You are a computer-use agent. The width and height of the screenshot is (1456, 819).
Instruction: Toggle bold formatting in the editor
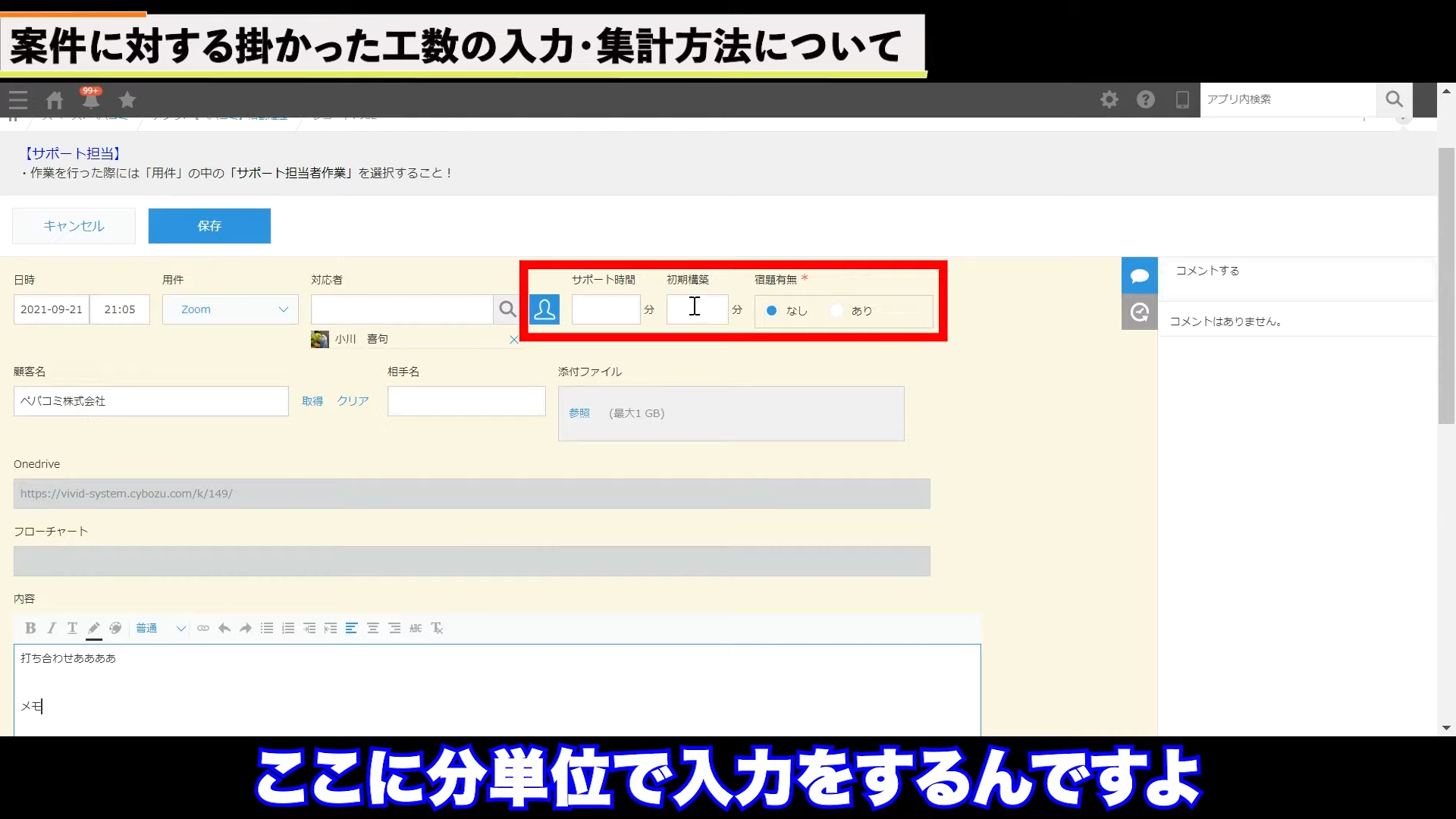click(x=30, y=628)
